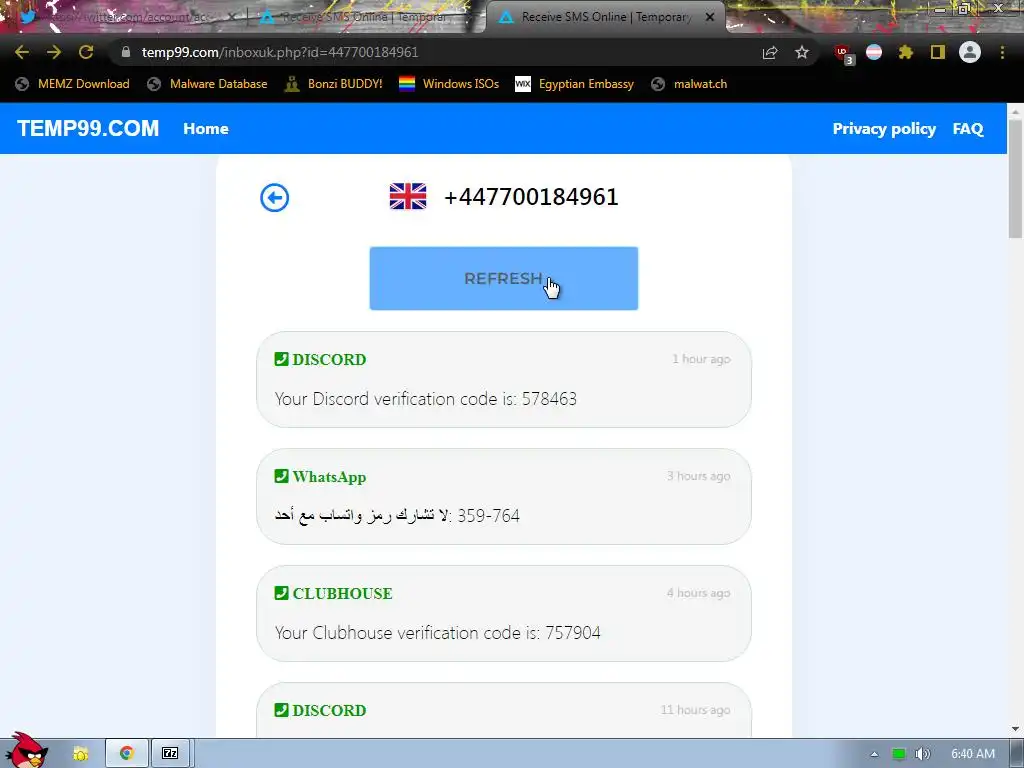Open the Privacy policy page
The width and height of the screenshot is (1024, 768).
[x=884, y=129]
